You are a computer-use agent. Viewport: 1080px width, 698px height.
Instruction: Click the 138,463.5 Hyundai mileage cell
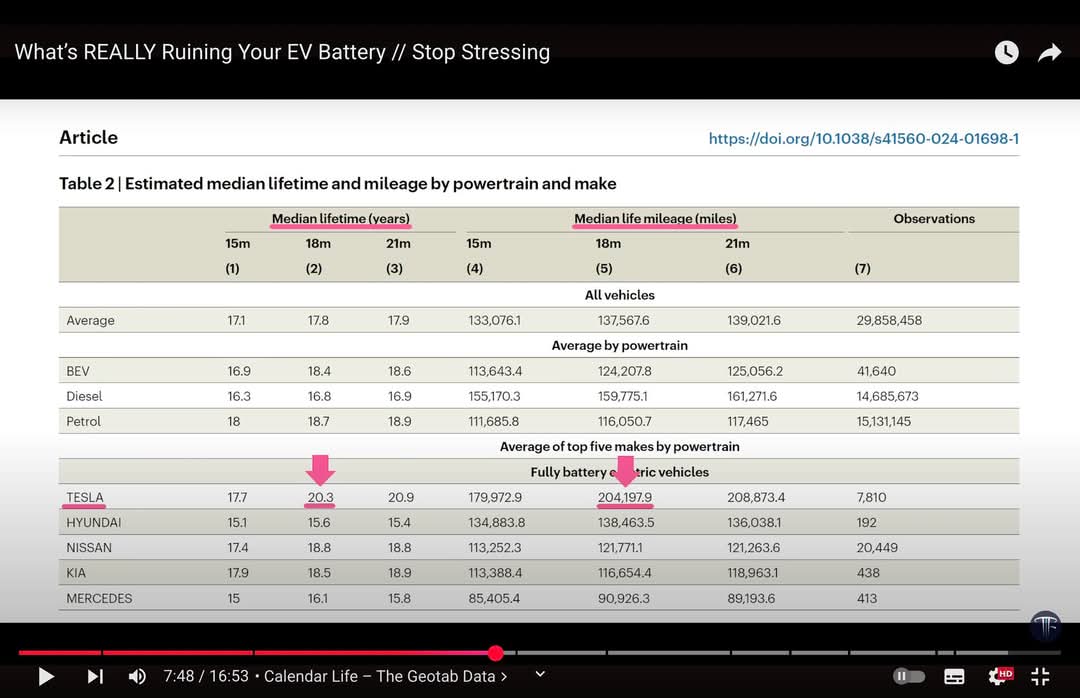click(626, 522)
